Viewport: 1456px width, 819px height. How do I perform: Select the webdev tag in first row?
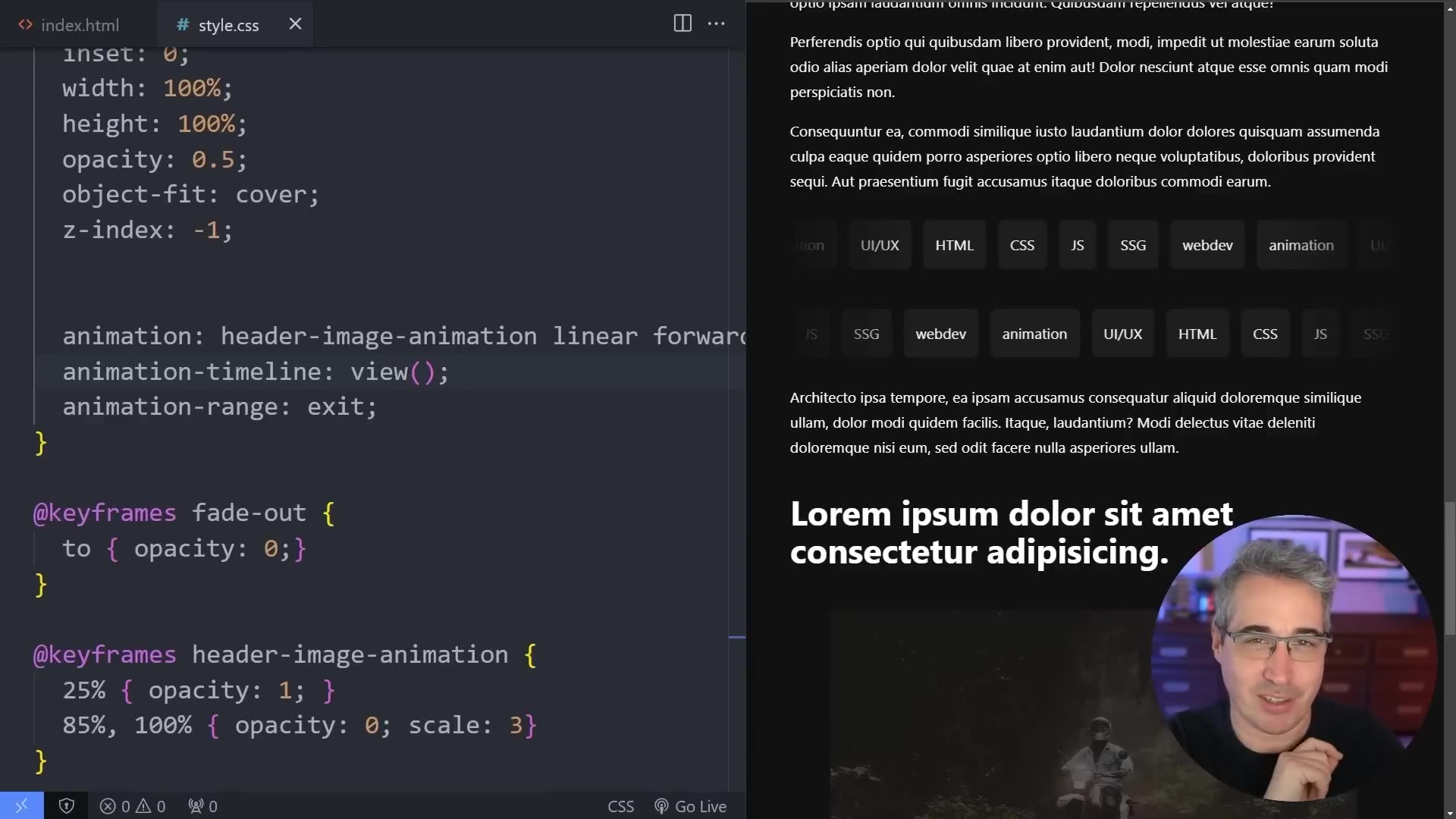1207,244
